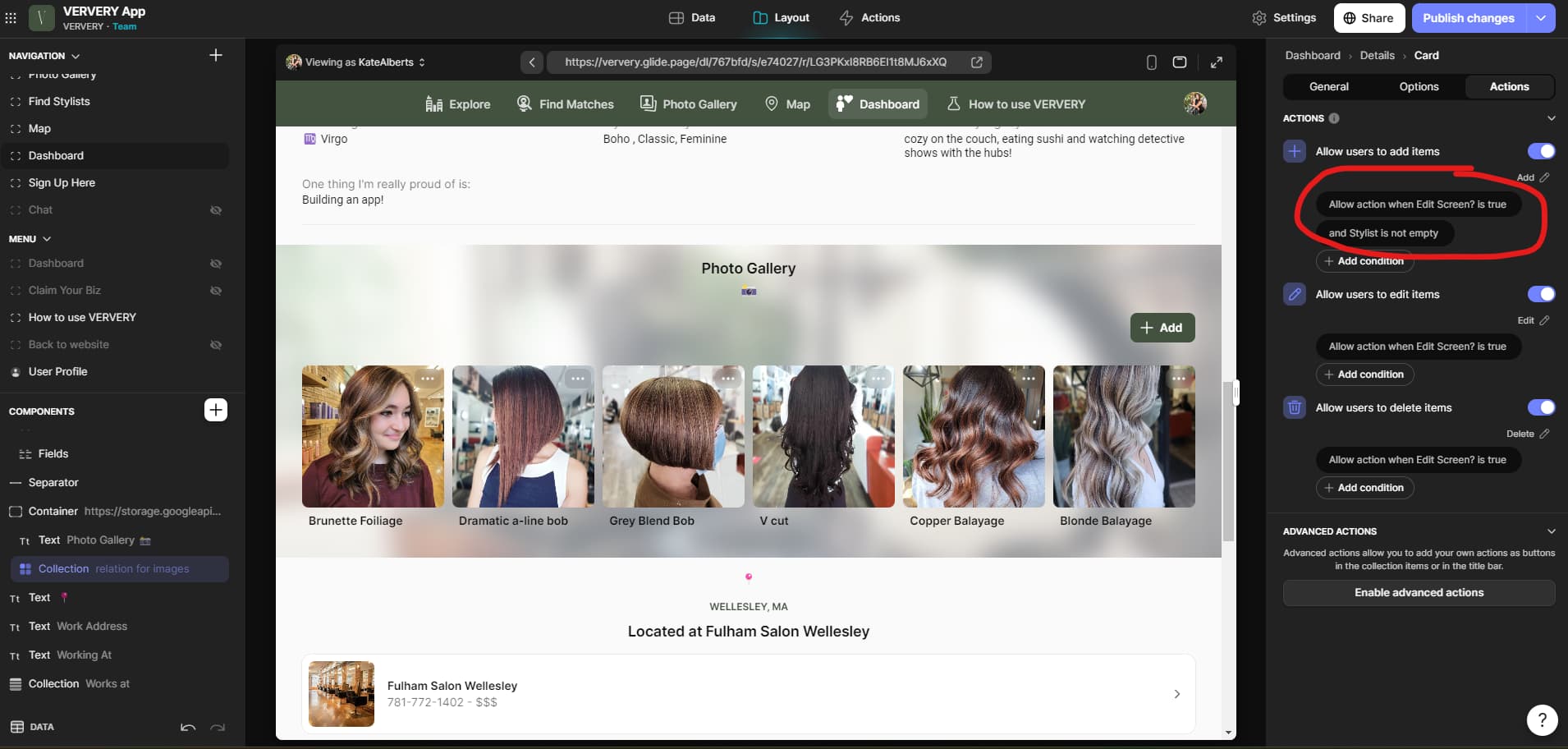
Task: Collapse the ADVANCED ACTIONS section chevron
Action: [x=1551, y=531]
